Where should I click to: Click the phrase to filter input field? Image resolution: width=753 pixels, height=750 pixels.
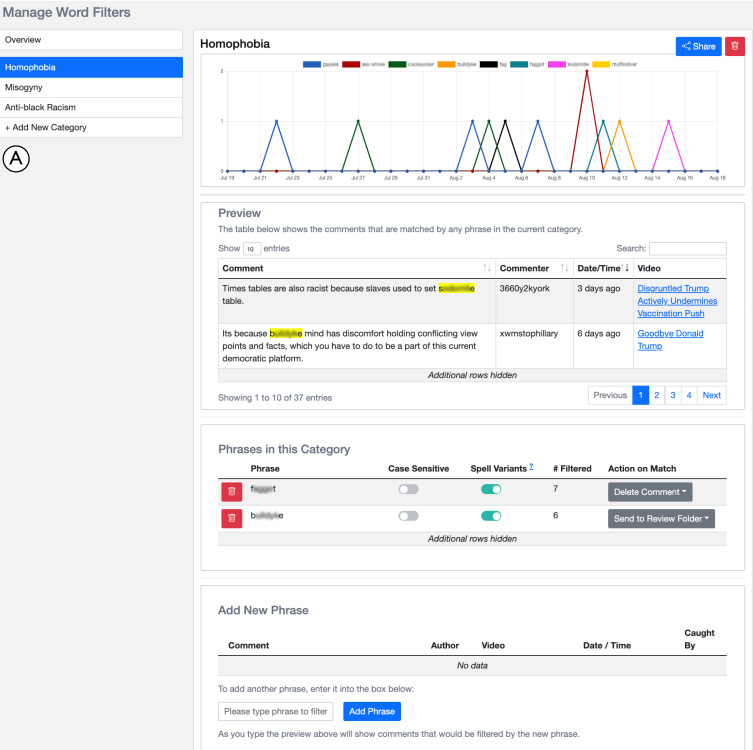[275, 712]
